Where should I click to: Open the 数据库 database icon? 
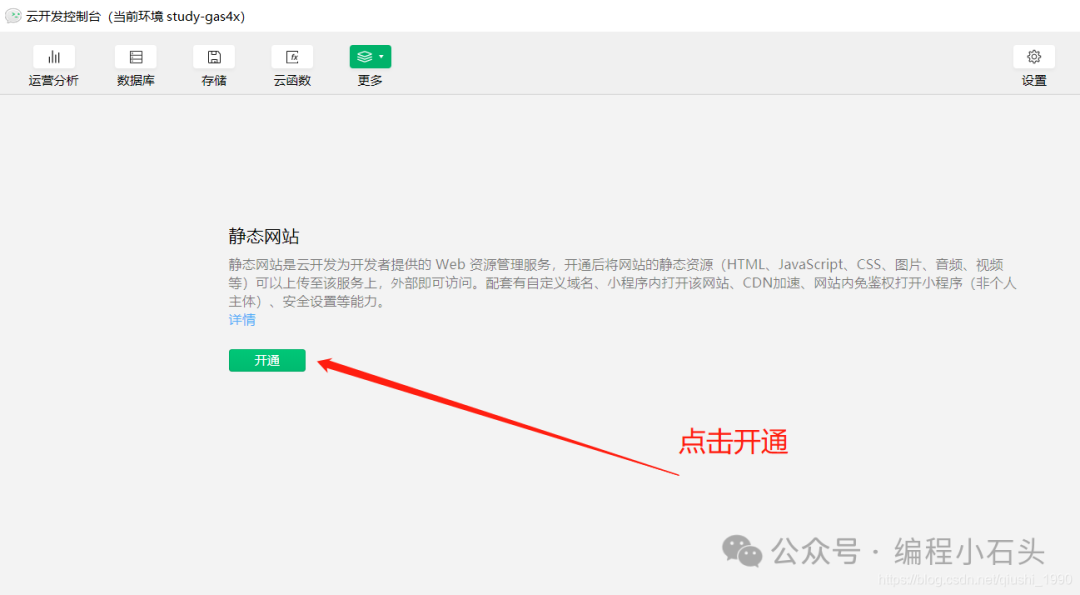[136, 57]
